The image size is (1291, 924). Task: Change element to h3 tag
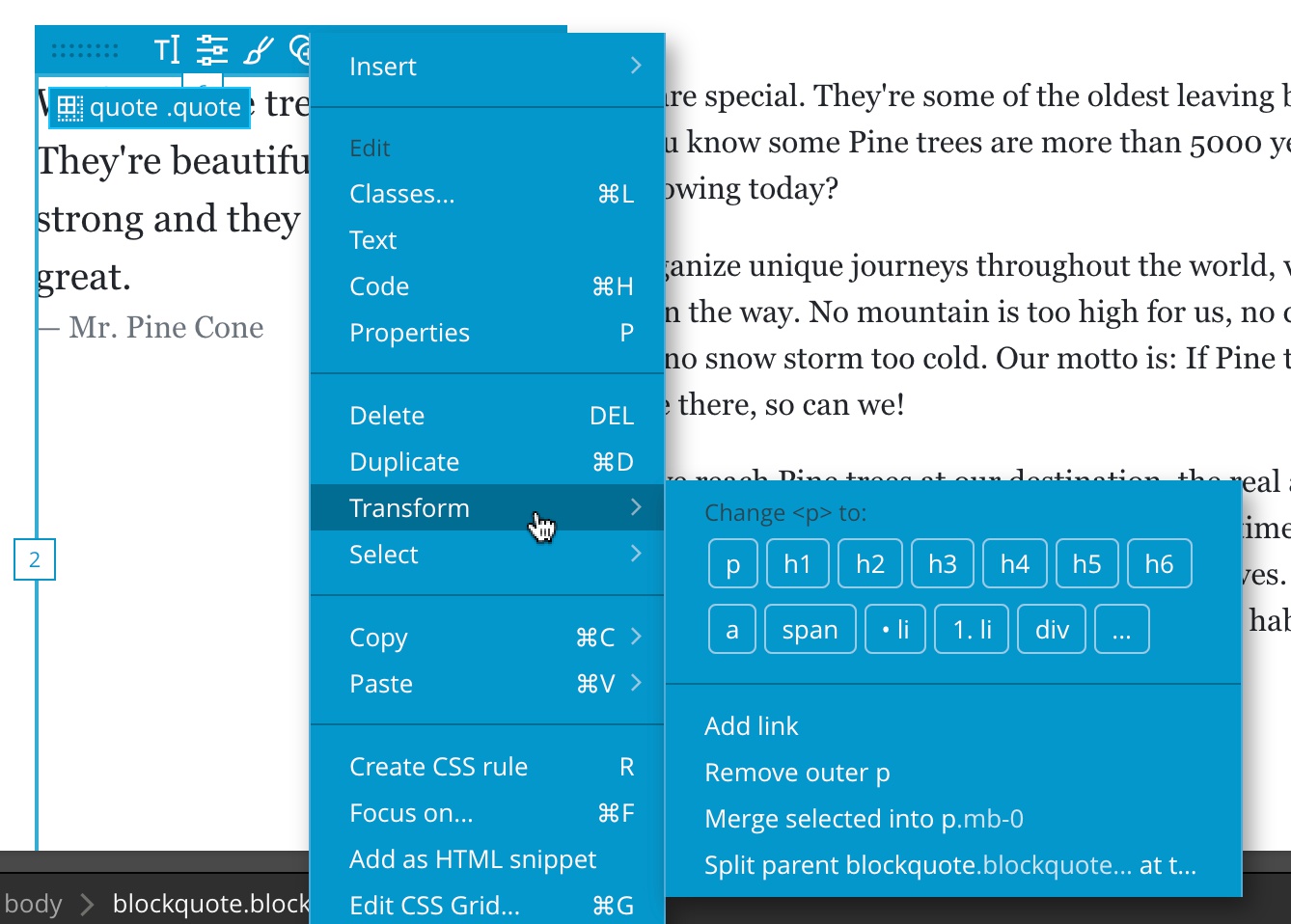point(943,564)
